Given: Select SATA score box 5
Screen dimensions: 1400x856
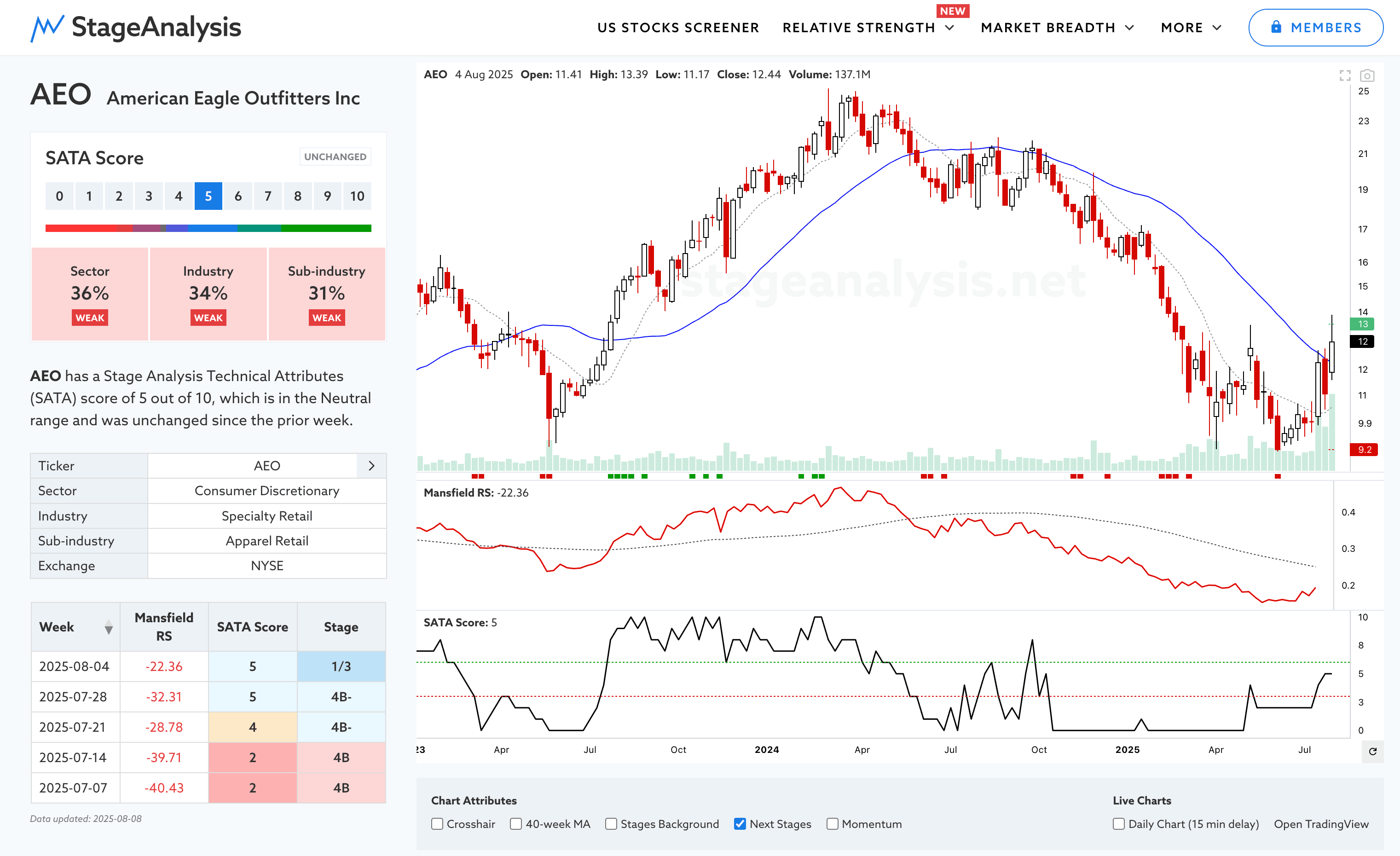Looking at the screenshot, I should click(x=208, y=196).
